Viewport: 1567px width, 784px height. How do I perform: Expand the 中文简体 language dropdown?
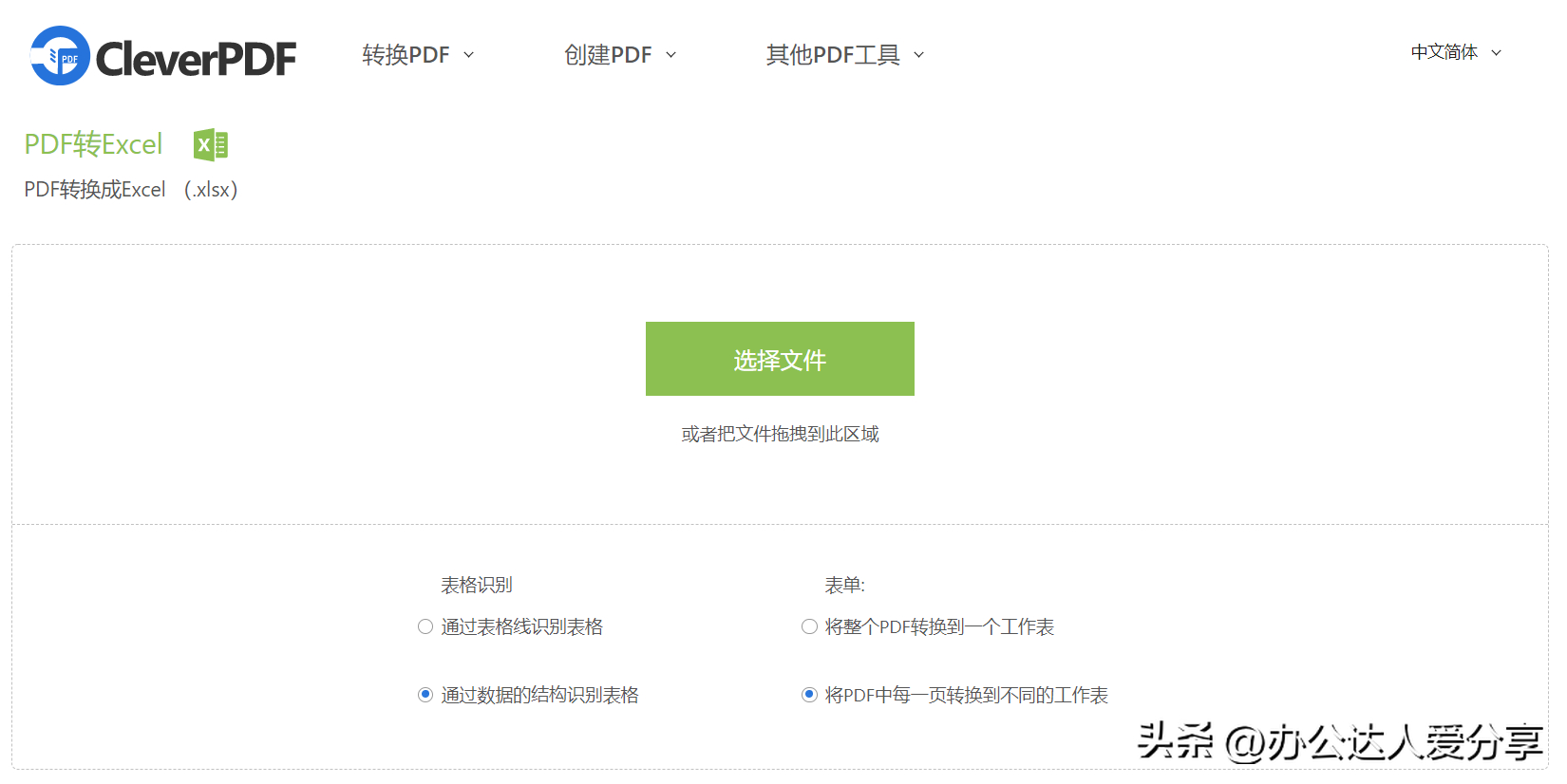tap(1456, 52)
